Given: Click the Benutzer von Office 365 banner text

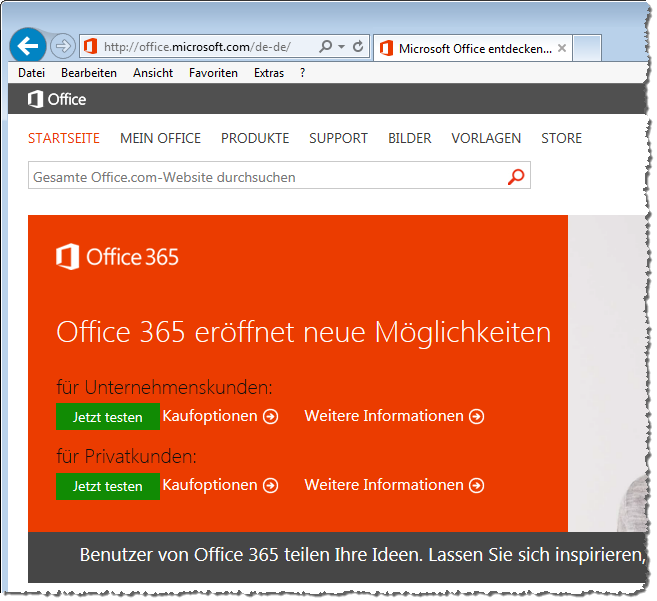Looking at the screenshot, I should click(362, 555).
